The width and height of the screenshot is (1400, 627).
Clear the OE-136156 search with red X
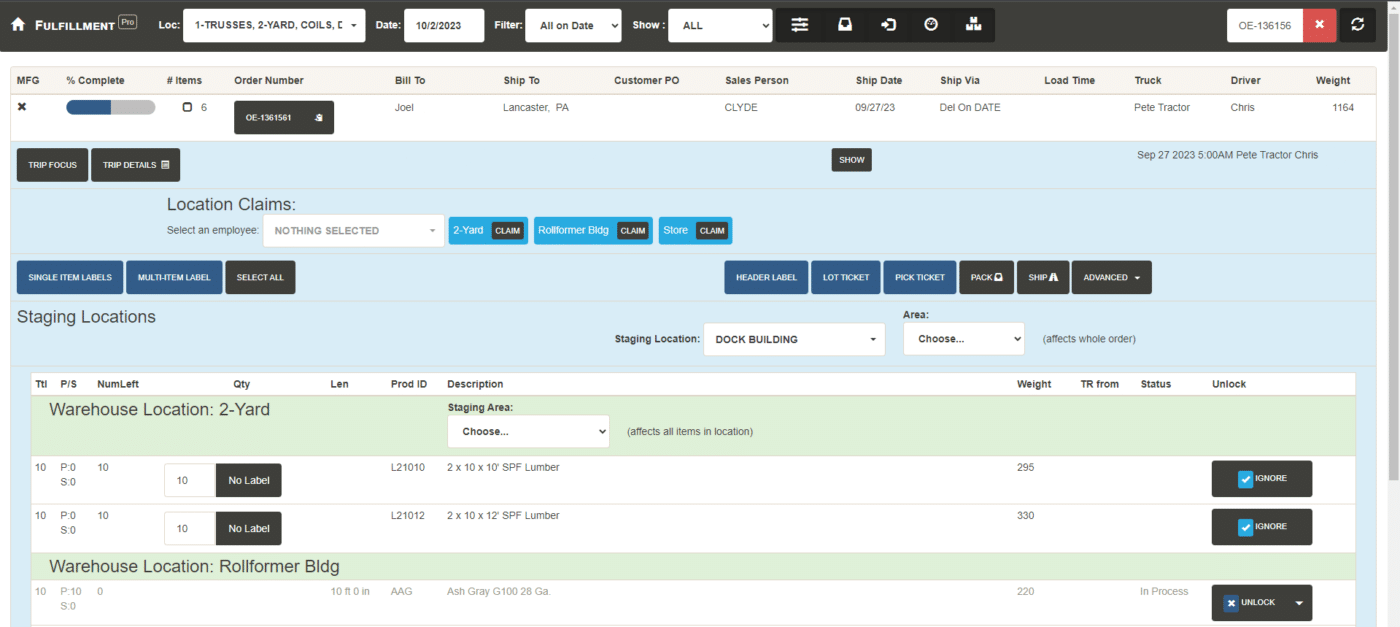click(1319, 25)
